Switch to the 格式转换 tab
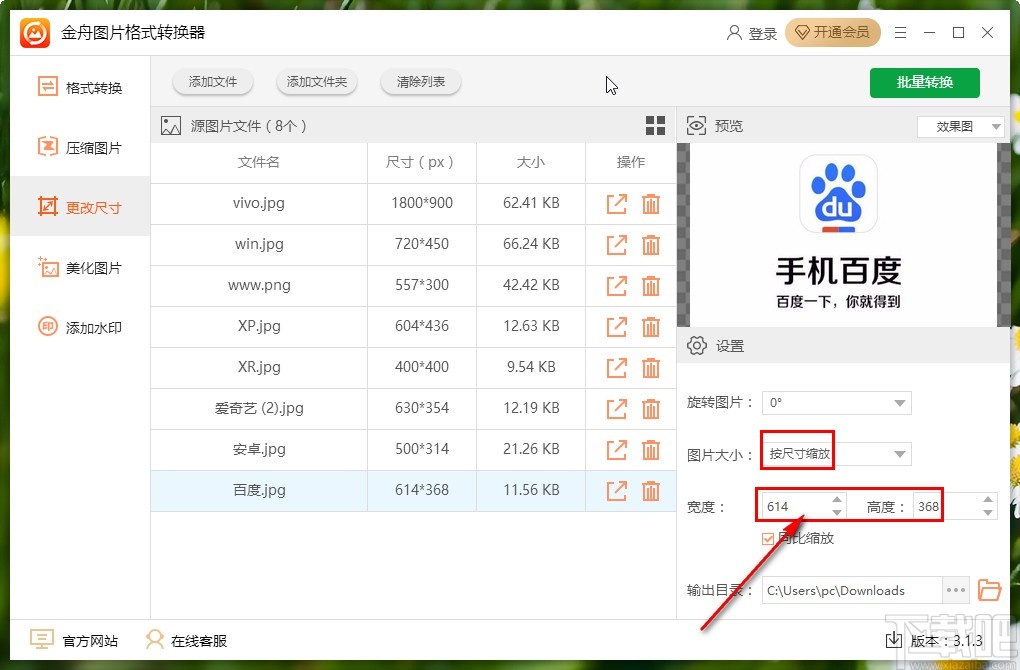This screenshot has height=670, width=1020. [47, 87]
